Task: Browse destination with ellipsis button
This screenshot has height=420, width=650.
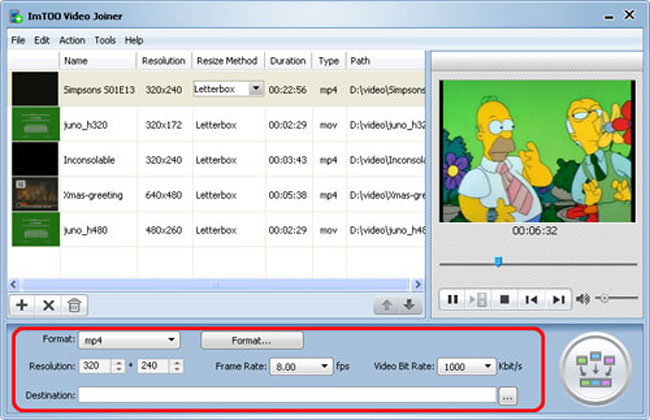Action: coord(507,396)
